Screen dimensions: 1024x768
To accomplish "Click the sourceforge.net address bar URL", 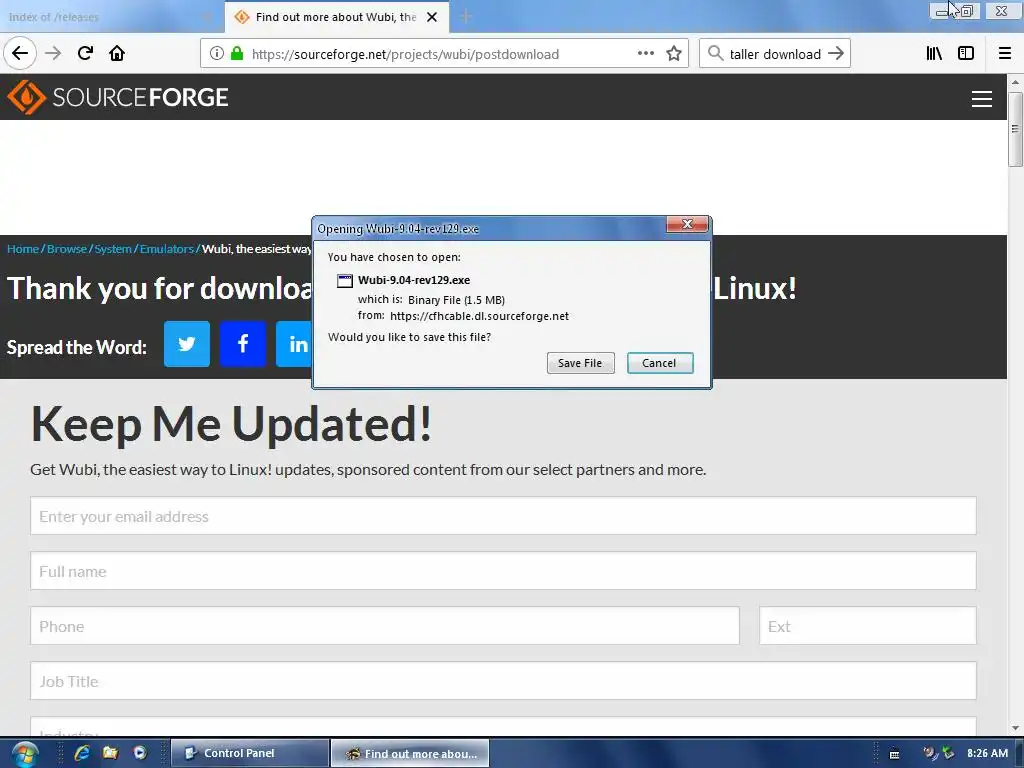I will pyautogui.click(x=405, y=54).
